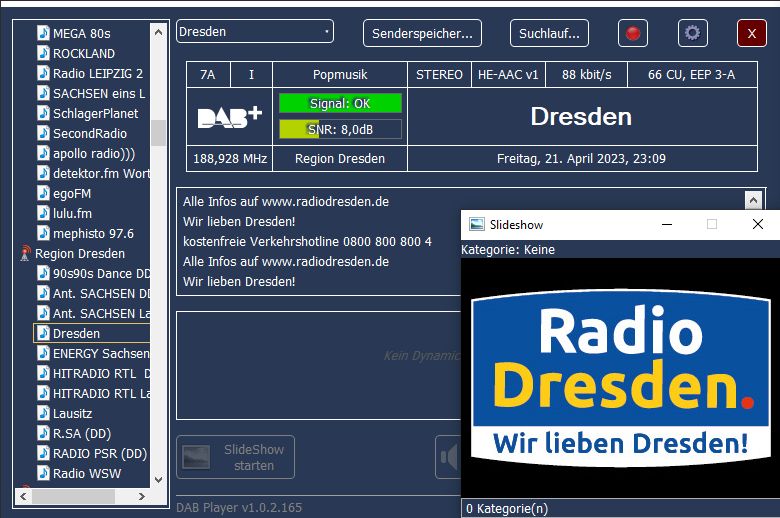Viewport: 780px width, 518px height.
Task: Click the antenna icon beside Region Dresden
Action: point(25,254)
